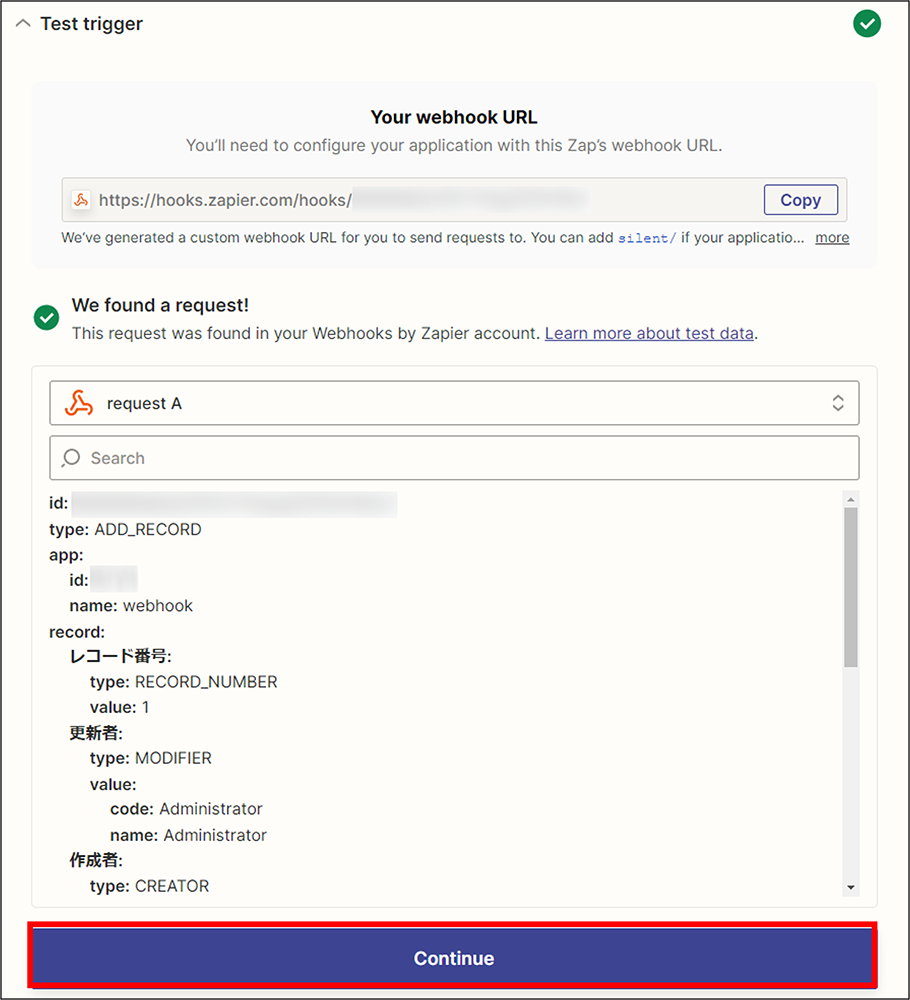This screenshot has height=1000, width=910.
Task: Expand the description with the more link
Action: [x=832, y=237]
